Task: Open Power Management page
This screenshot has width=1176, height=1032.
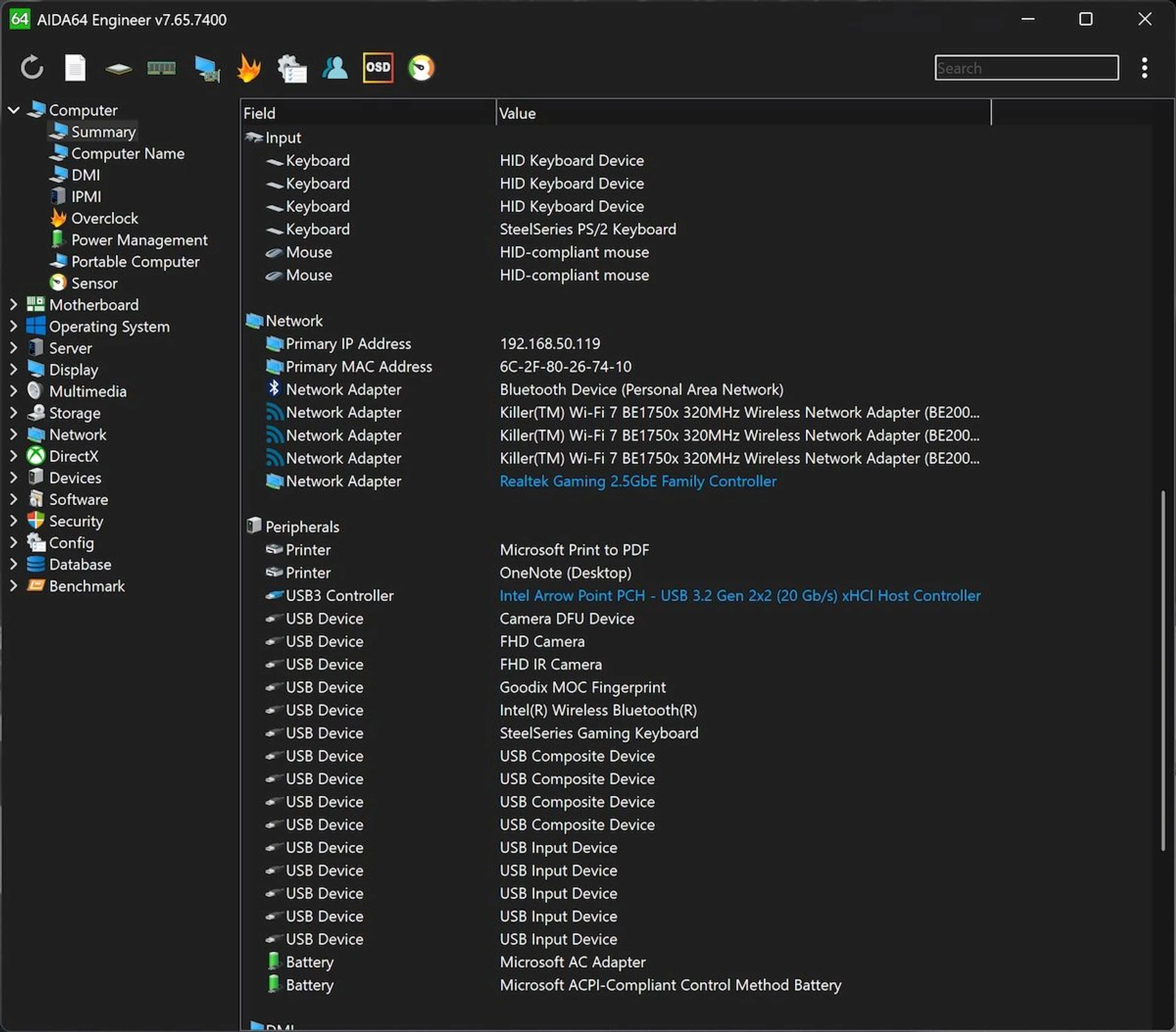Action: pos(139,239)
